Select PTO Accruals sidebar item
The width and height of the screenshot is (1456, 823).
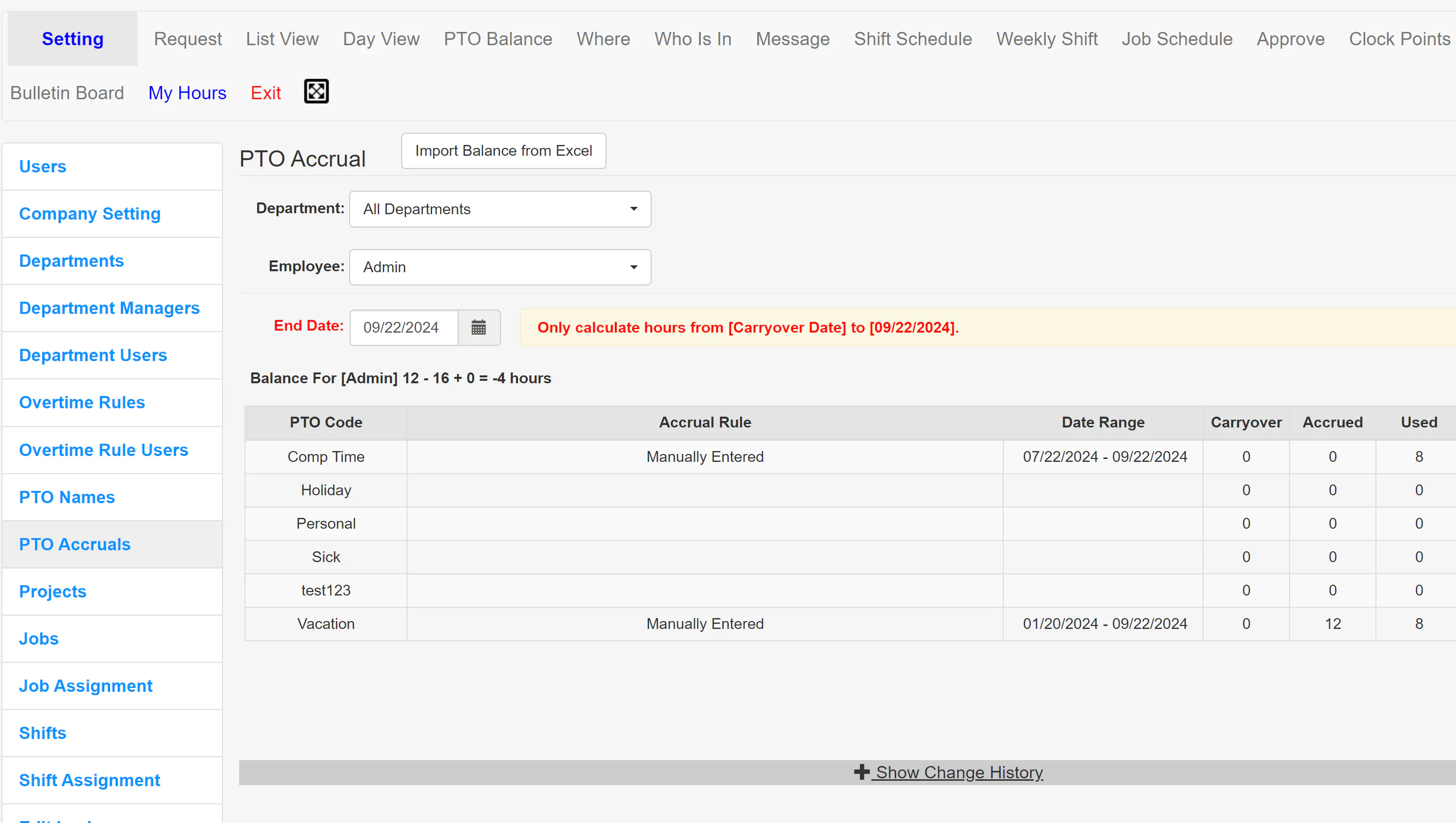[x=112, y=544]
